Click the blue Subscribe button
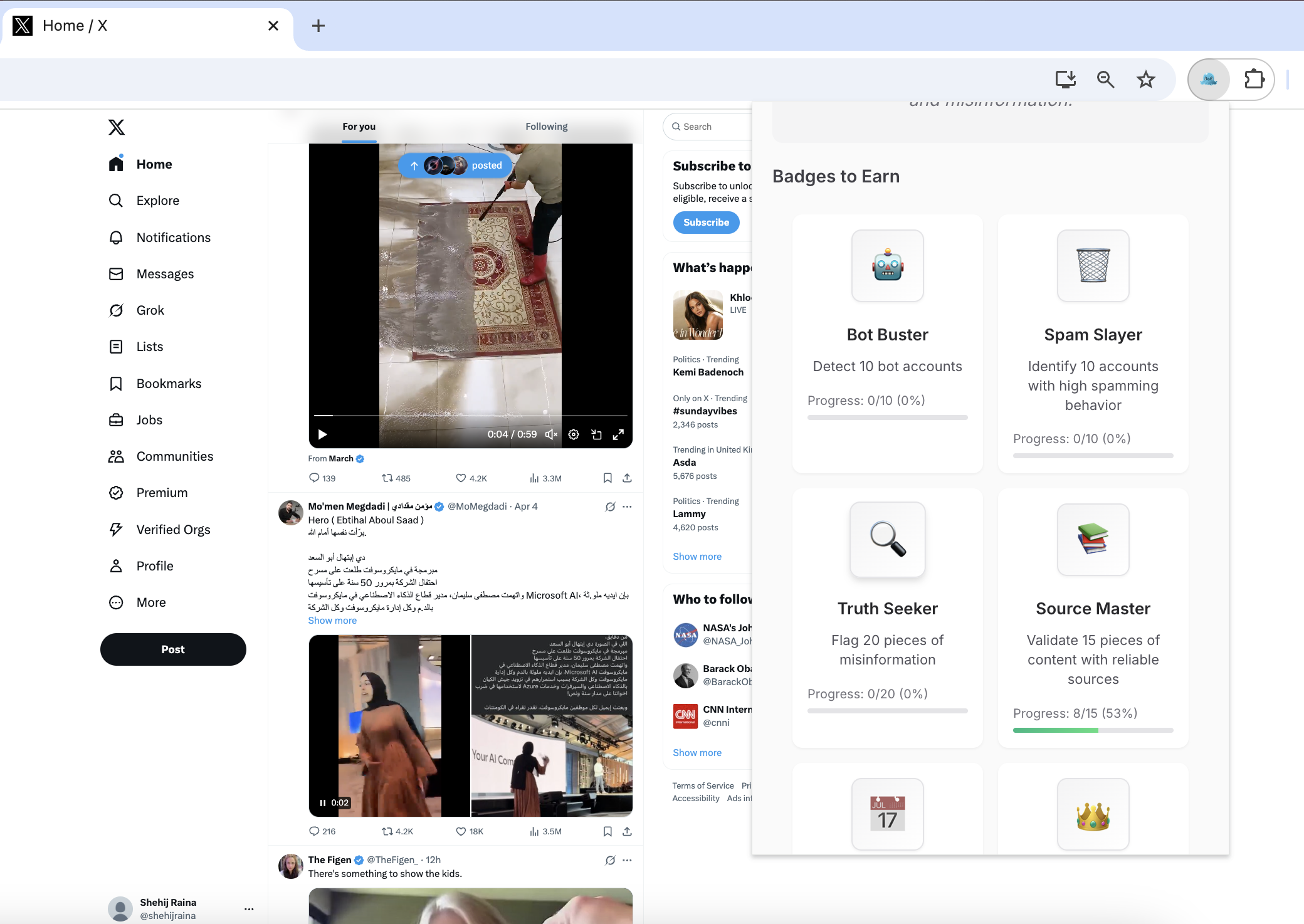1304x924 pixels. (706, 223)
